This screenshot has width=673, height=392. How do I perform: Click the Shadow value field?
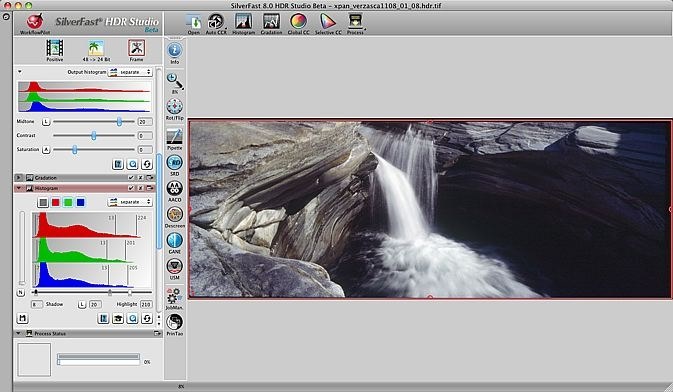click(36, 304)
